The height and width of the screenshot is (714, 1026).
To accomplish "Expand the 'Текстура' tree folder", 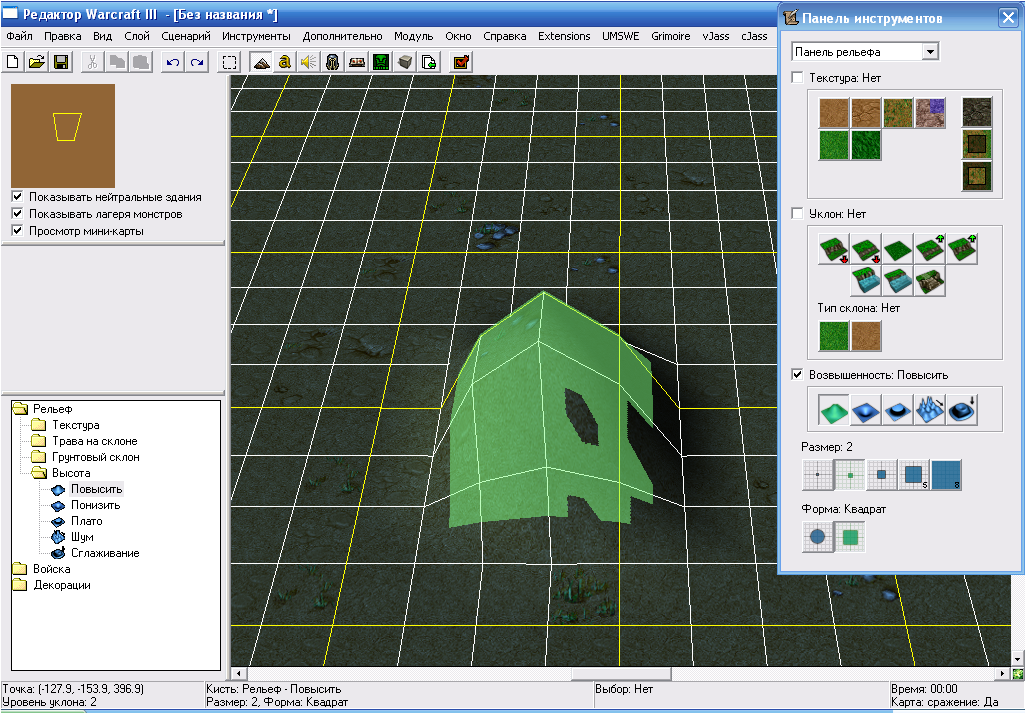I will point(39,425).
